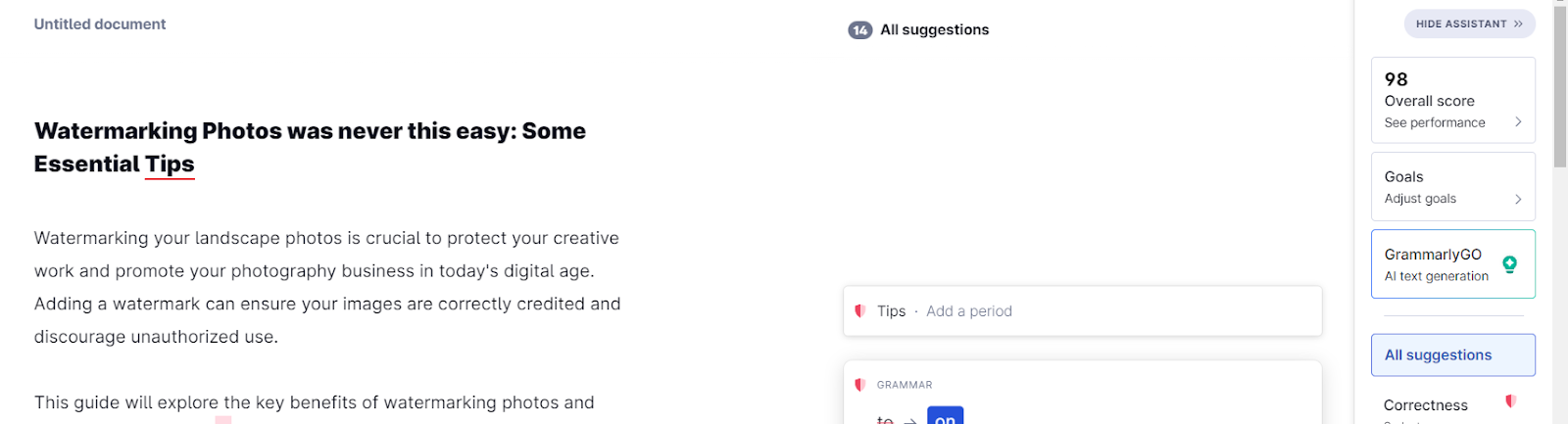Click the shield icon on Grammar card
The image size is (1568, 424).
(859, 385)
